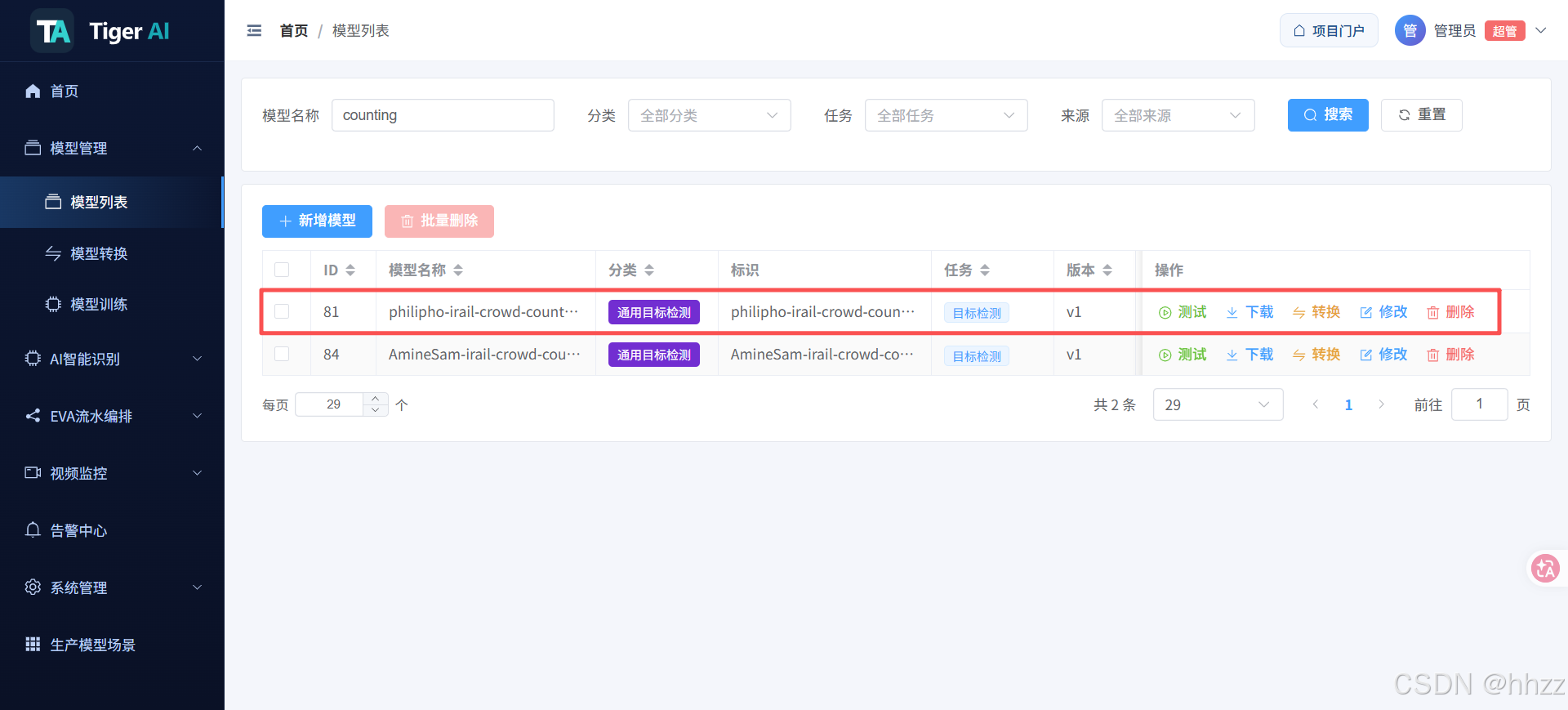Screen dimensions: 1568x710
Task: Open the 来源 dropdown filter
Action: coord(1178,115)
